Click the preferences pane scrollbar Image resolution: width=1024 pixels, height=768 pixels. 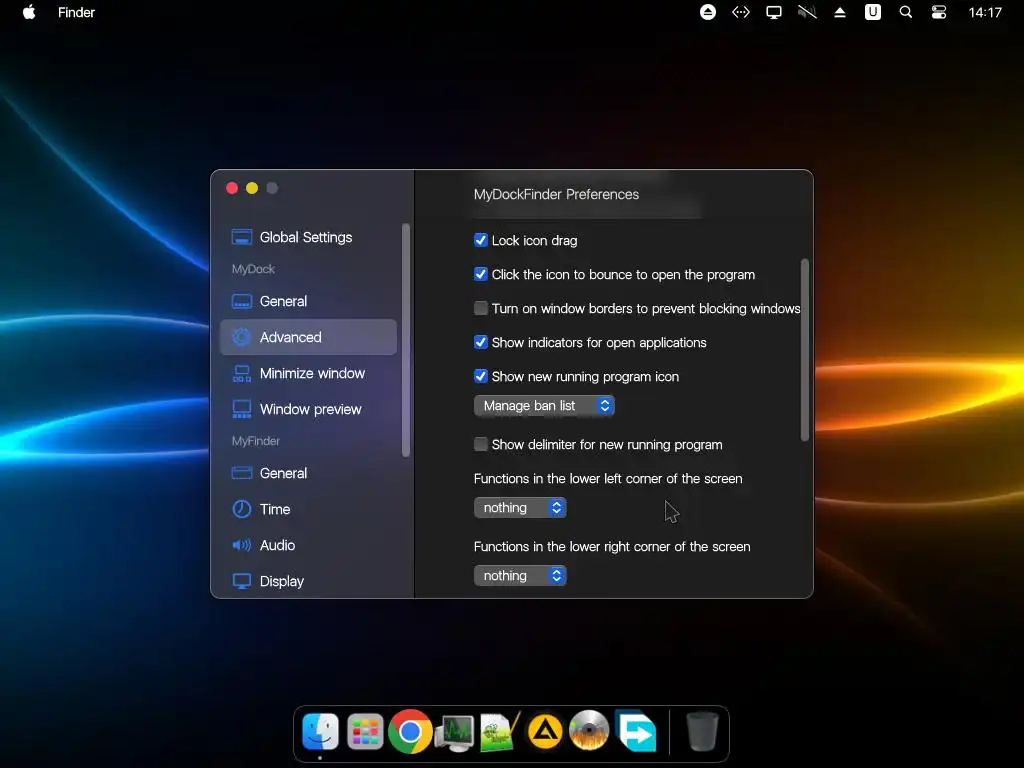click(805, 350)
